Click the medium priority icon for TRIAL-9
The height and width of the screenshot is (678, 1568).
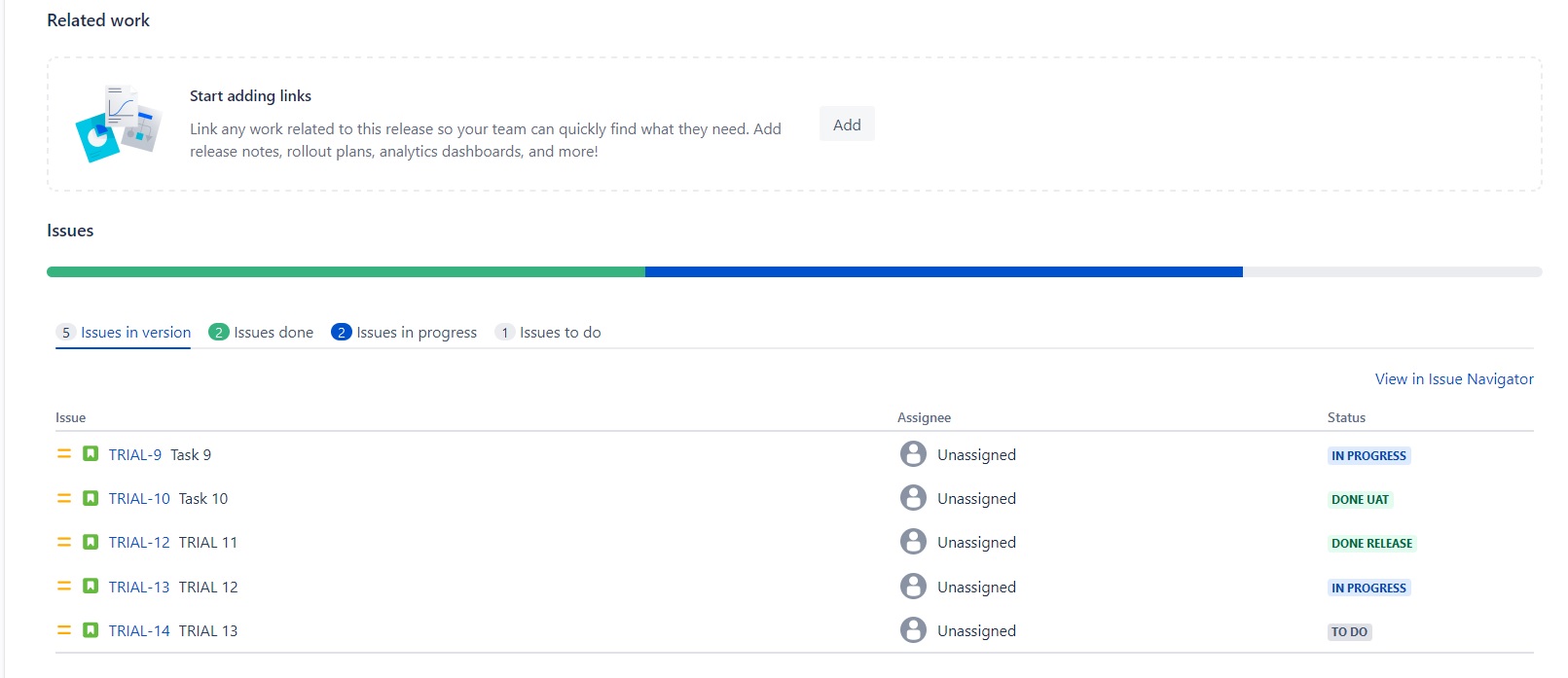click(64, 453)
